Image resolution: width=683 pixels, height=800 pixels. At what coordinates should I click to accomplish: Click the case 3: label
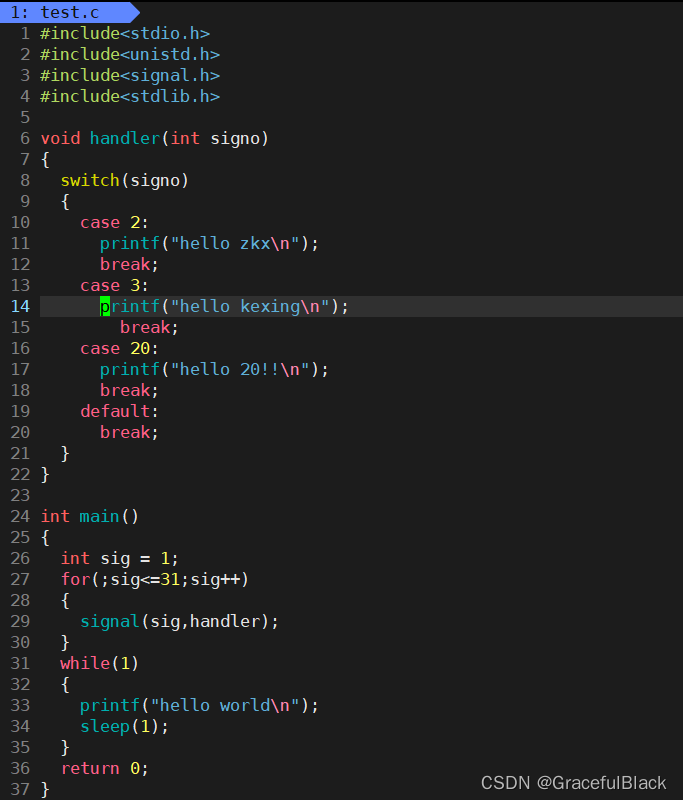(114, 285)
